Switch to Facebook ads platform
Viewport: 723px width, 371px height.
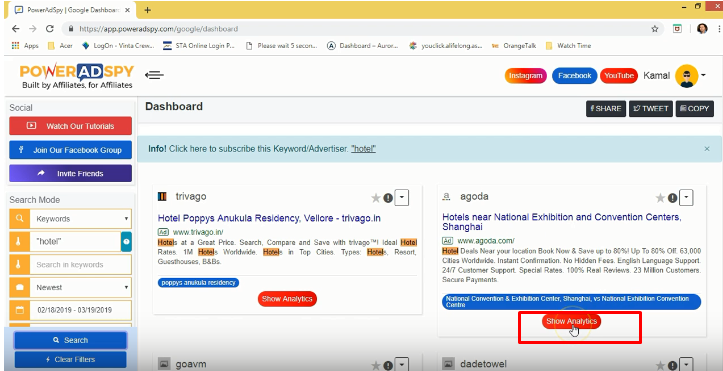(x=575, y=76)
